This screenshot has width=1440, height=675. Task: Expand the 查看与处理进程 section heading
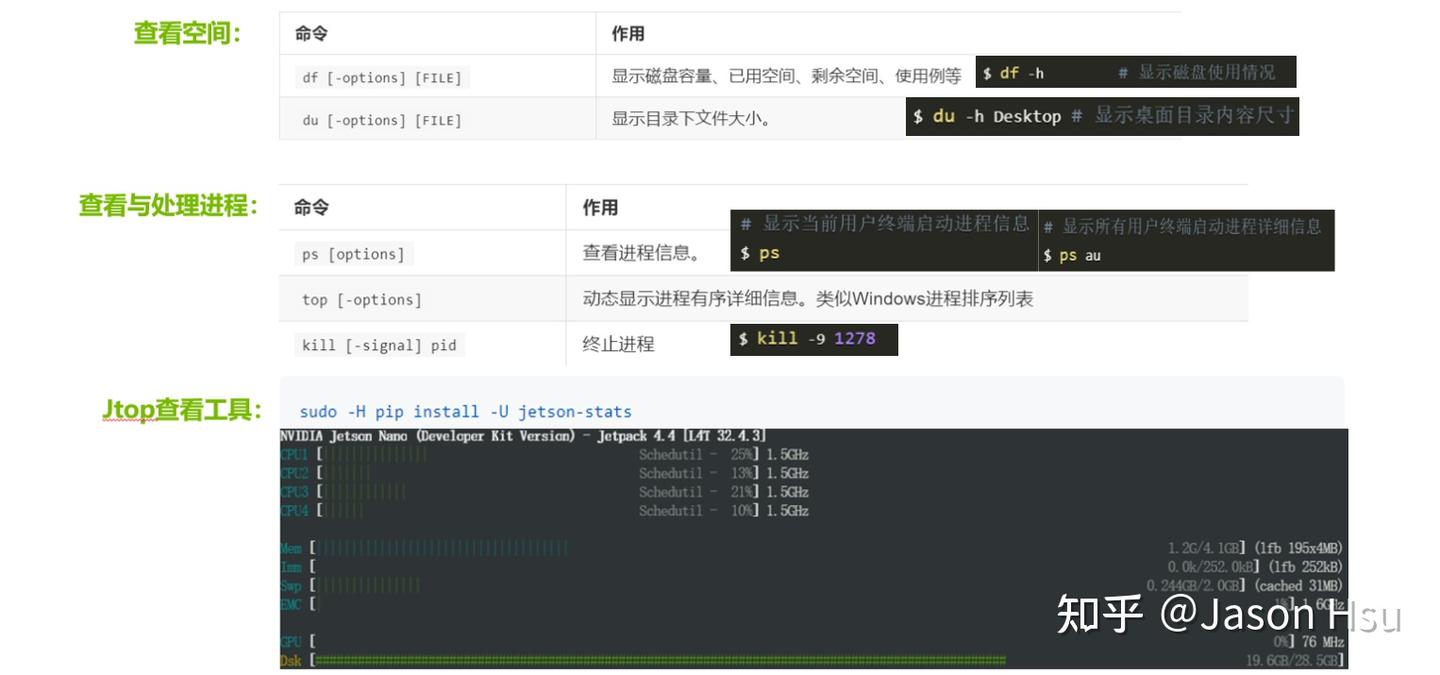(167, 203)
